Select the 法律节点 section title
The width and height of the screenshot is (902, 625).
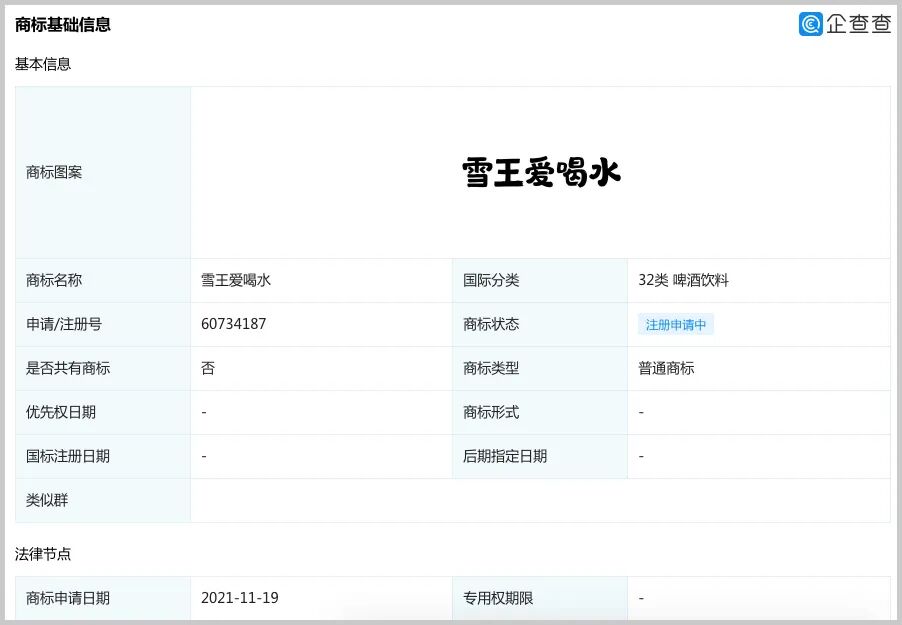pyautogui.click(x=43, y=554)
